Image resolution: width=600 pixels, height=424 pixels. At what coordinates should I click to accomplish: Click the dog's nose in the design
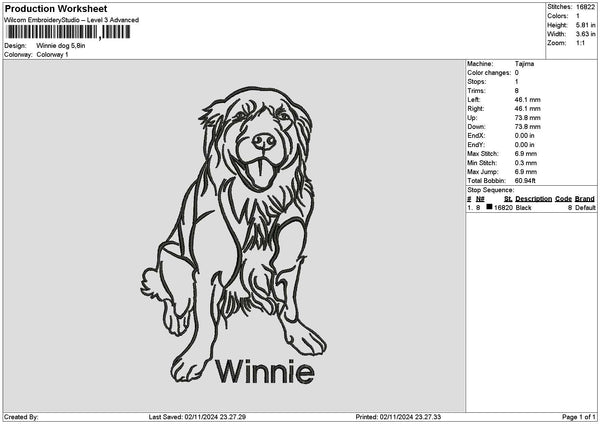pyautogui.click(x=264, y=142)
